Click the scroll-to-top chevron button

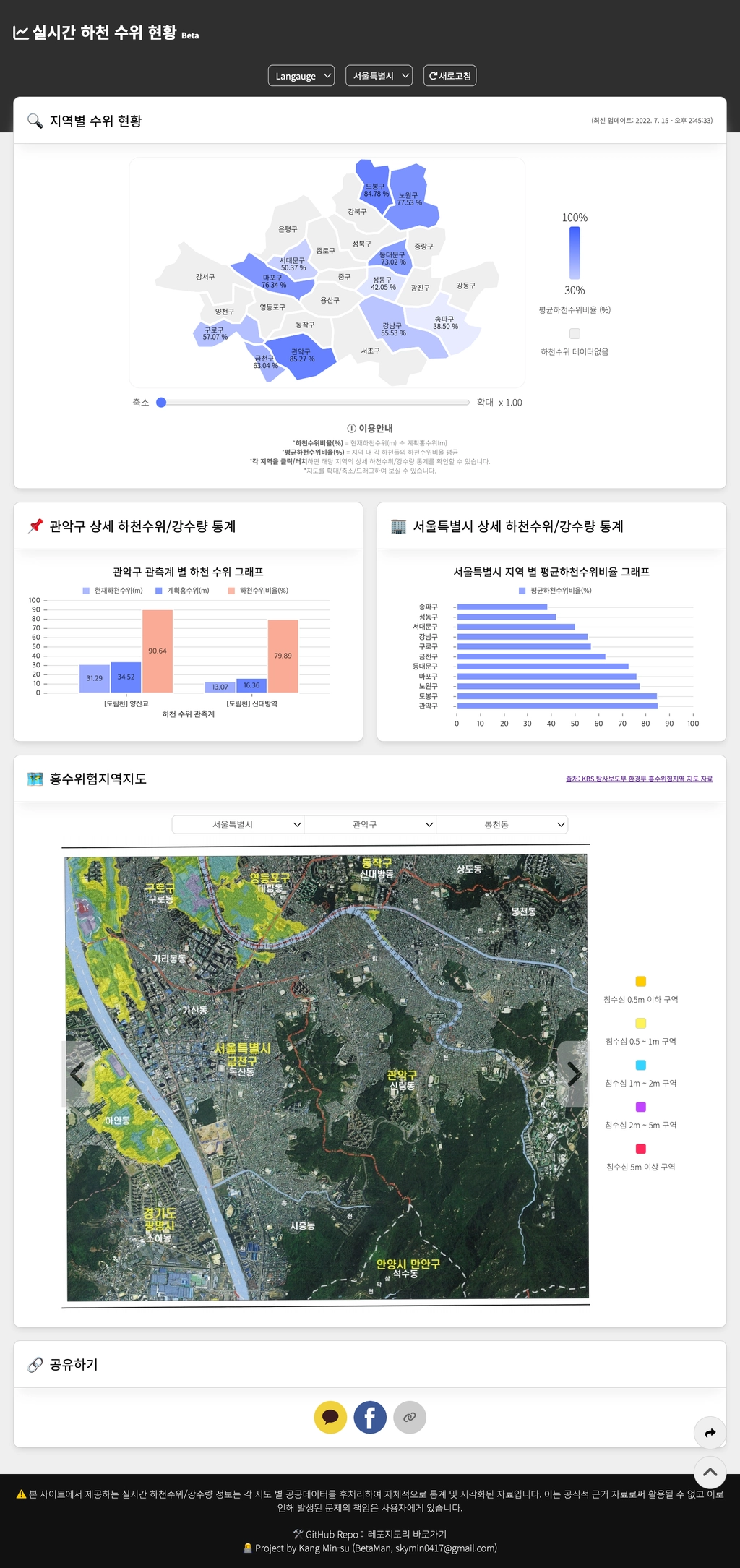click(710, 1472)
